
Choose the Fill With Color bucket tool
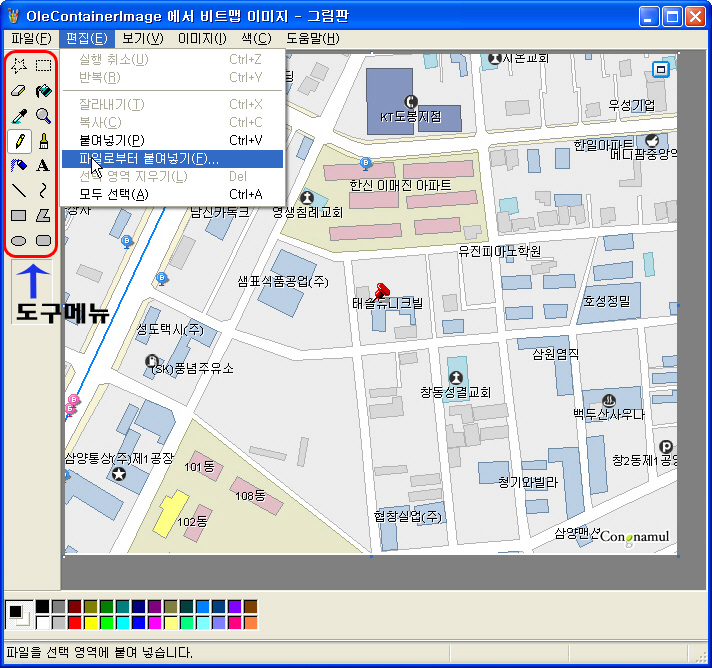(43, 91)
